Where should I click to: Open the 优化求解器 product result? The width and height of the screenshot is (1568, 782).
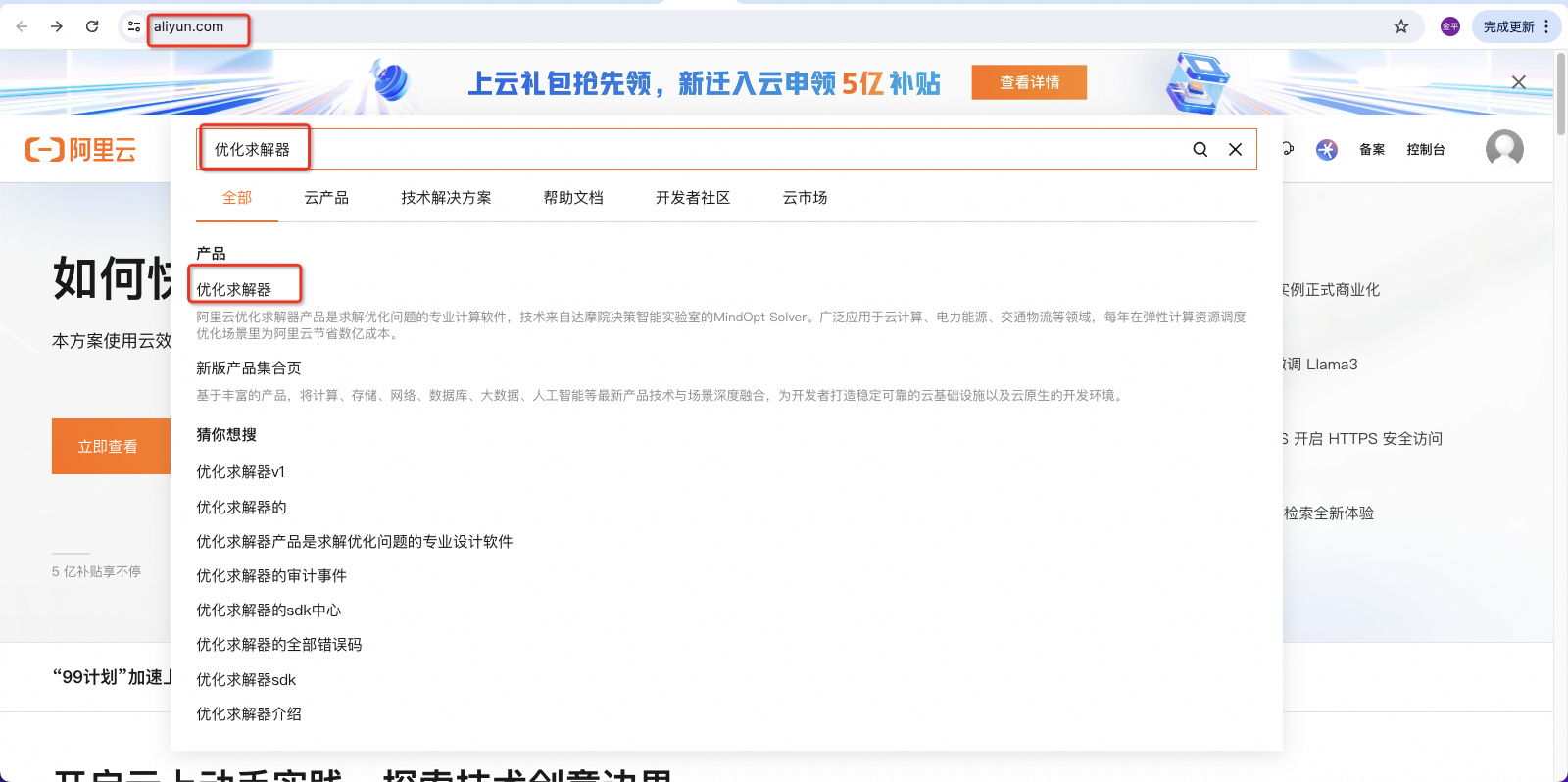click(x=234, y=290)
